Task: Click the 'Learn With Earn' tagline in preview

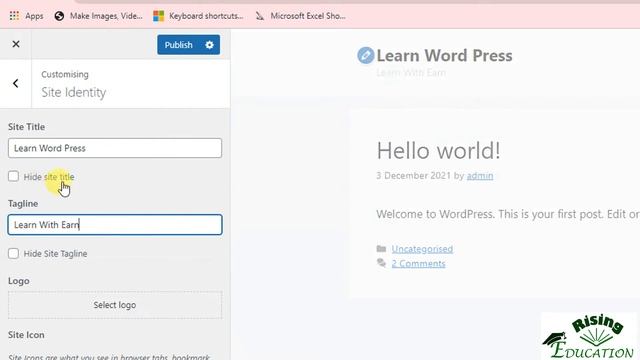Action: click(411, 73)
